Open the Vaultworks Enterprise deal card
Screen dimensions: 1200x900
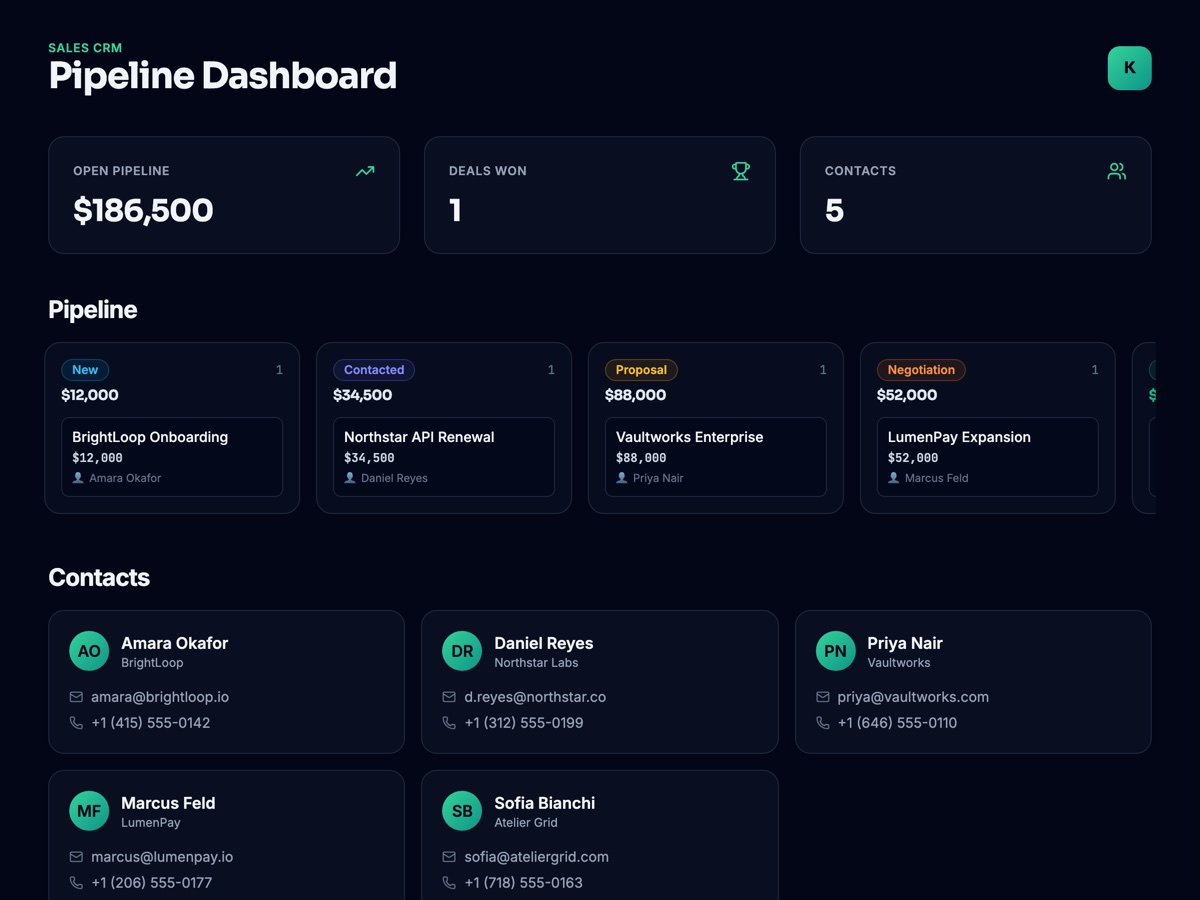pos(716,457)
